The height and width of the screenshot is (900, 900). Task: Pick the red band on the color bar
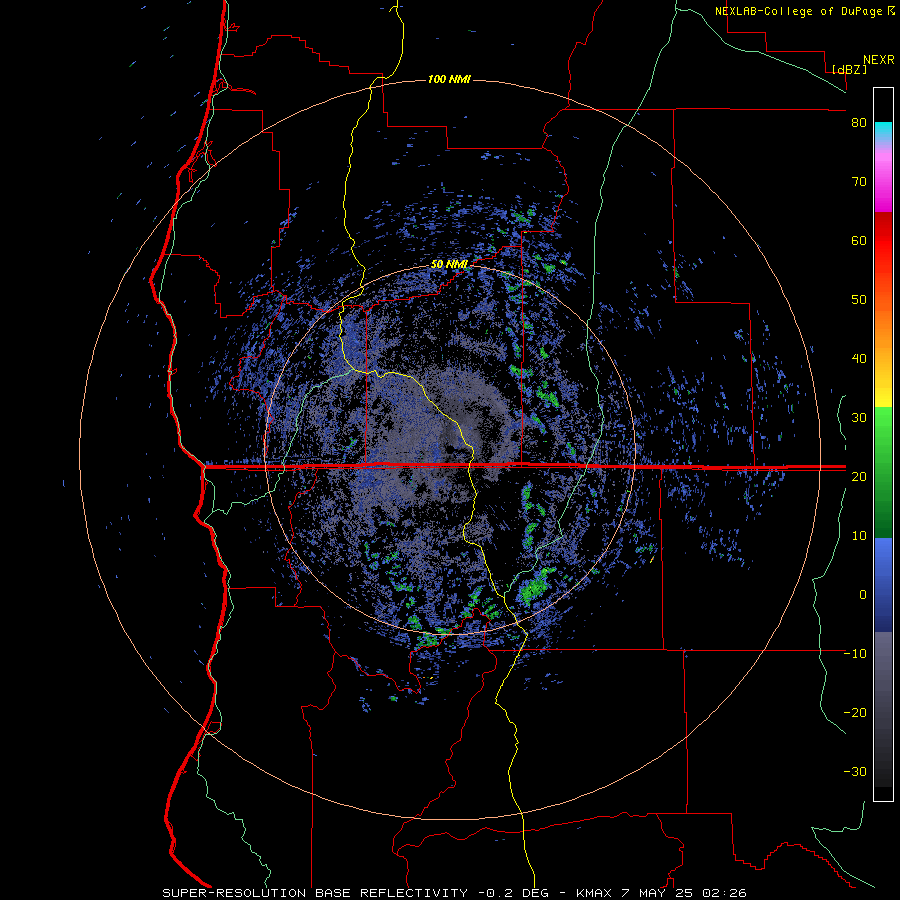883,241
